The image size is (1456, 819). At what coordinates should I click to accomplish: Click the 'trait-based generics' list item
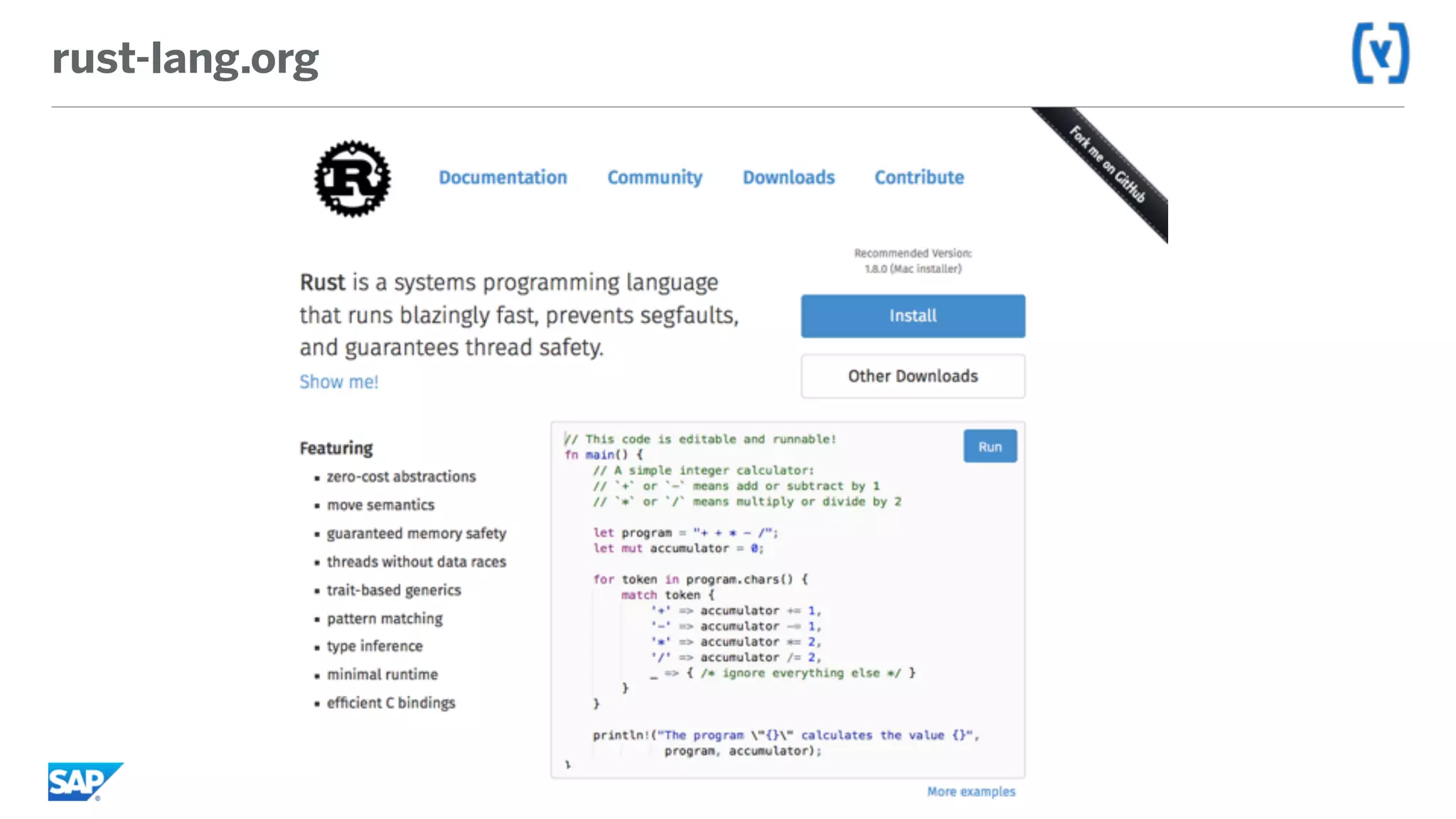393,590
